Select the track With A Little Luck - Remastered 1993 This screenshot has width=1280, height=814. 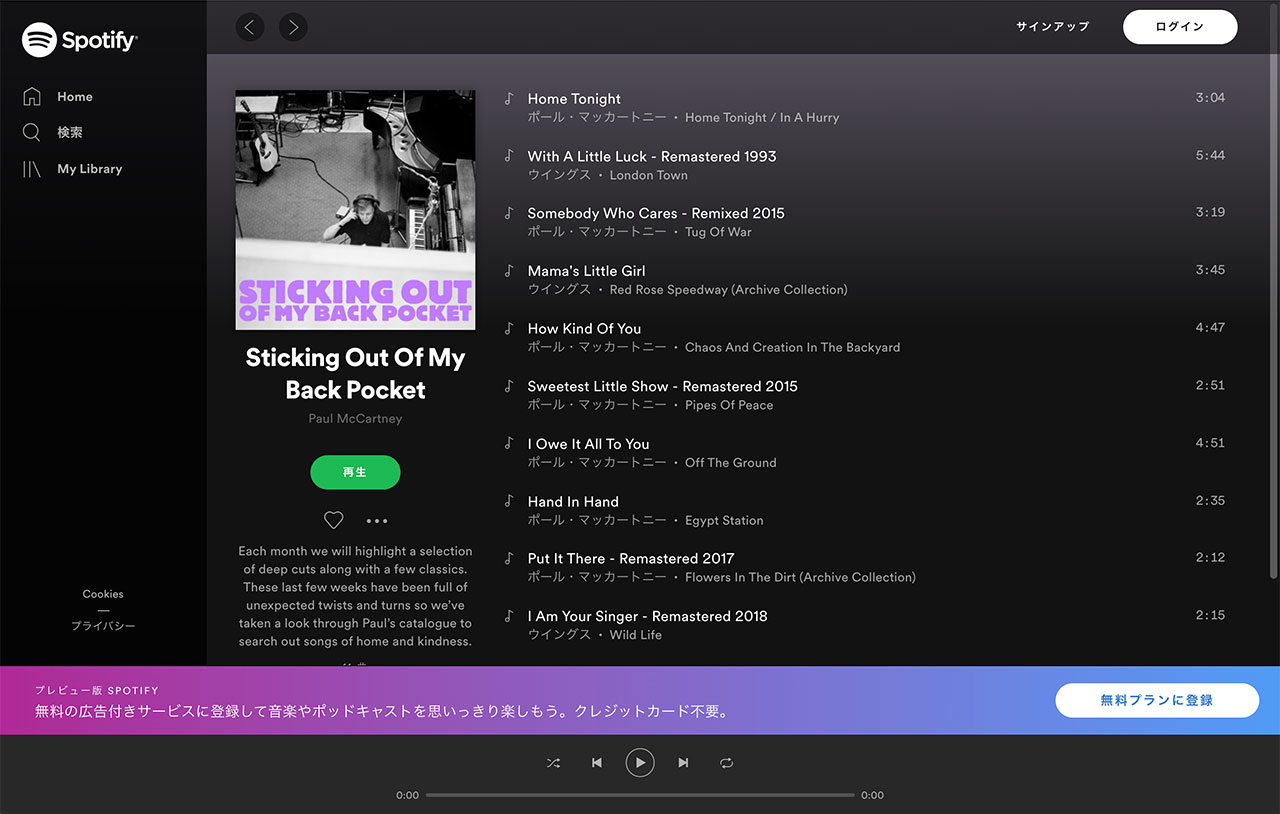[652, 156]
